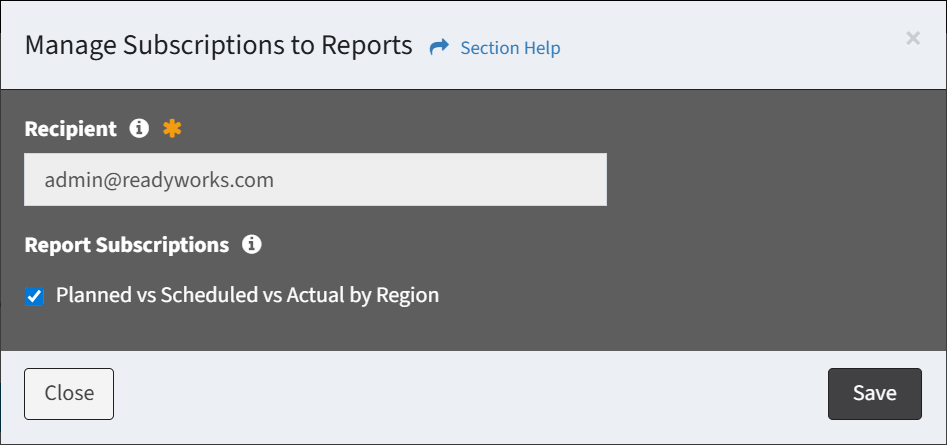
Task: Dismiss dialog with the X icon
Action: (912, 39)
